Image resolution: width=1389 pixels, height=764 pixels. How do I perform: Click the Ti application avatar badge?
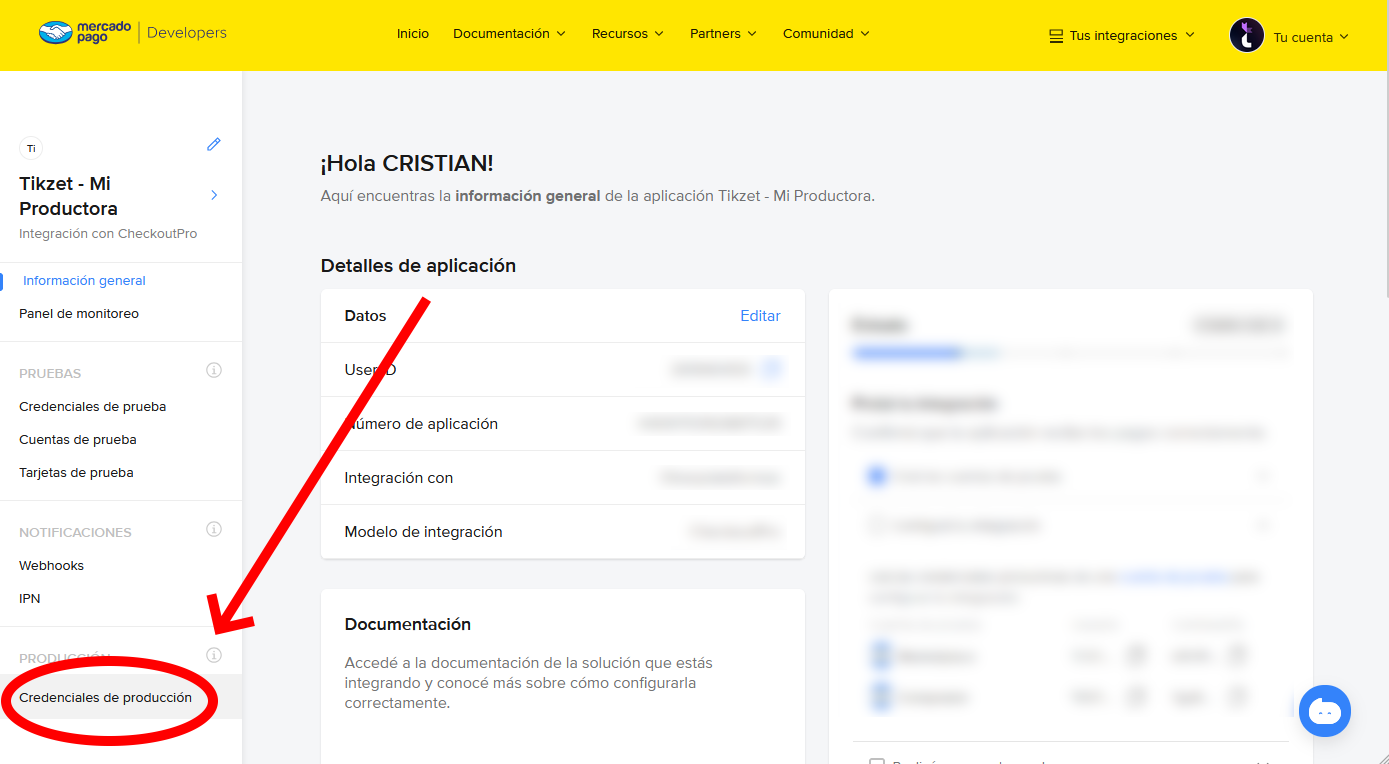(31, 148)
